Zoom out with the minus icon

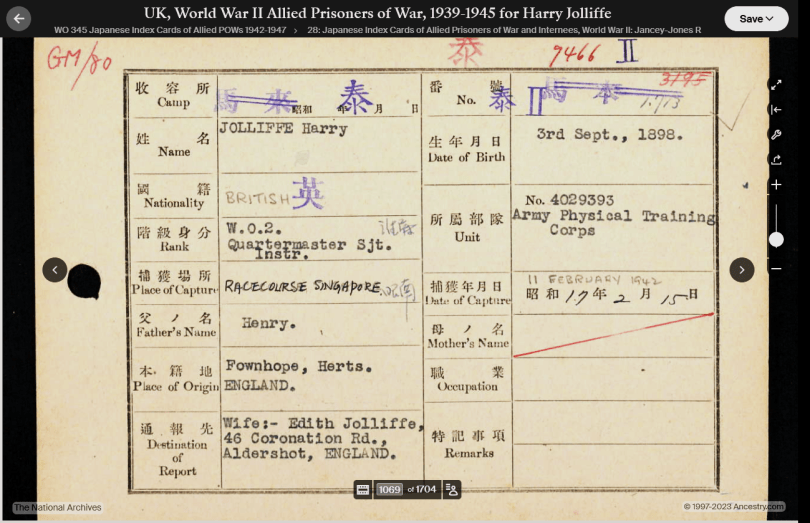tap(776, 268)
